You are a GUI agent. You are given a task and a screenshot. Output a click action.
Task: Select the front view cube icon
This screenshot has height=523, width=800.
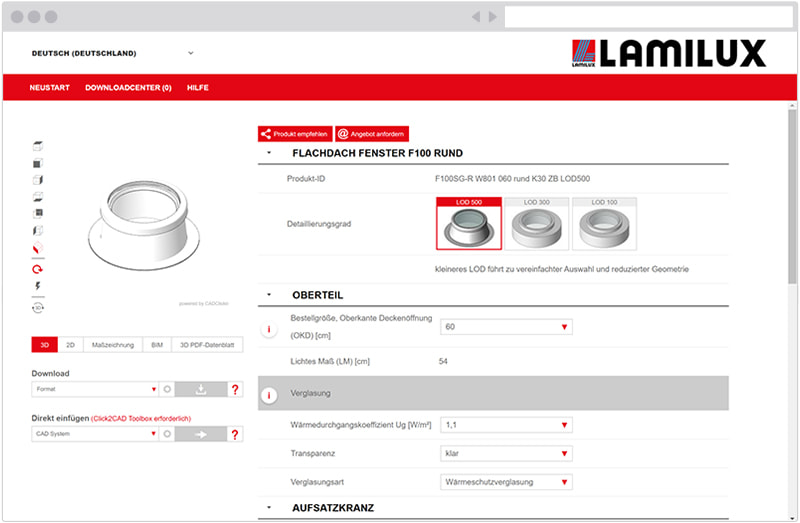38,163
